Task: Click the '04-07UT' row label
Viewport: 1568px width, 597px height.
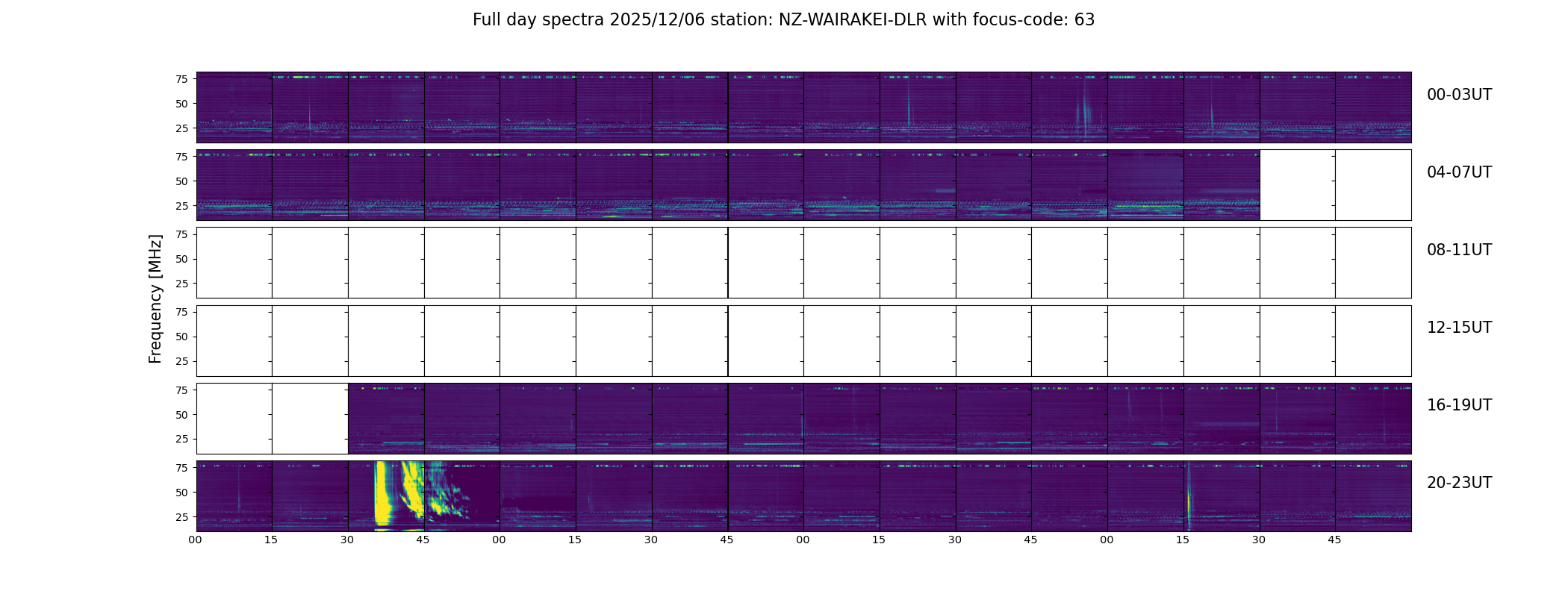Action: [x=1459, y=172]
